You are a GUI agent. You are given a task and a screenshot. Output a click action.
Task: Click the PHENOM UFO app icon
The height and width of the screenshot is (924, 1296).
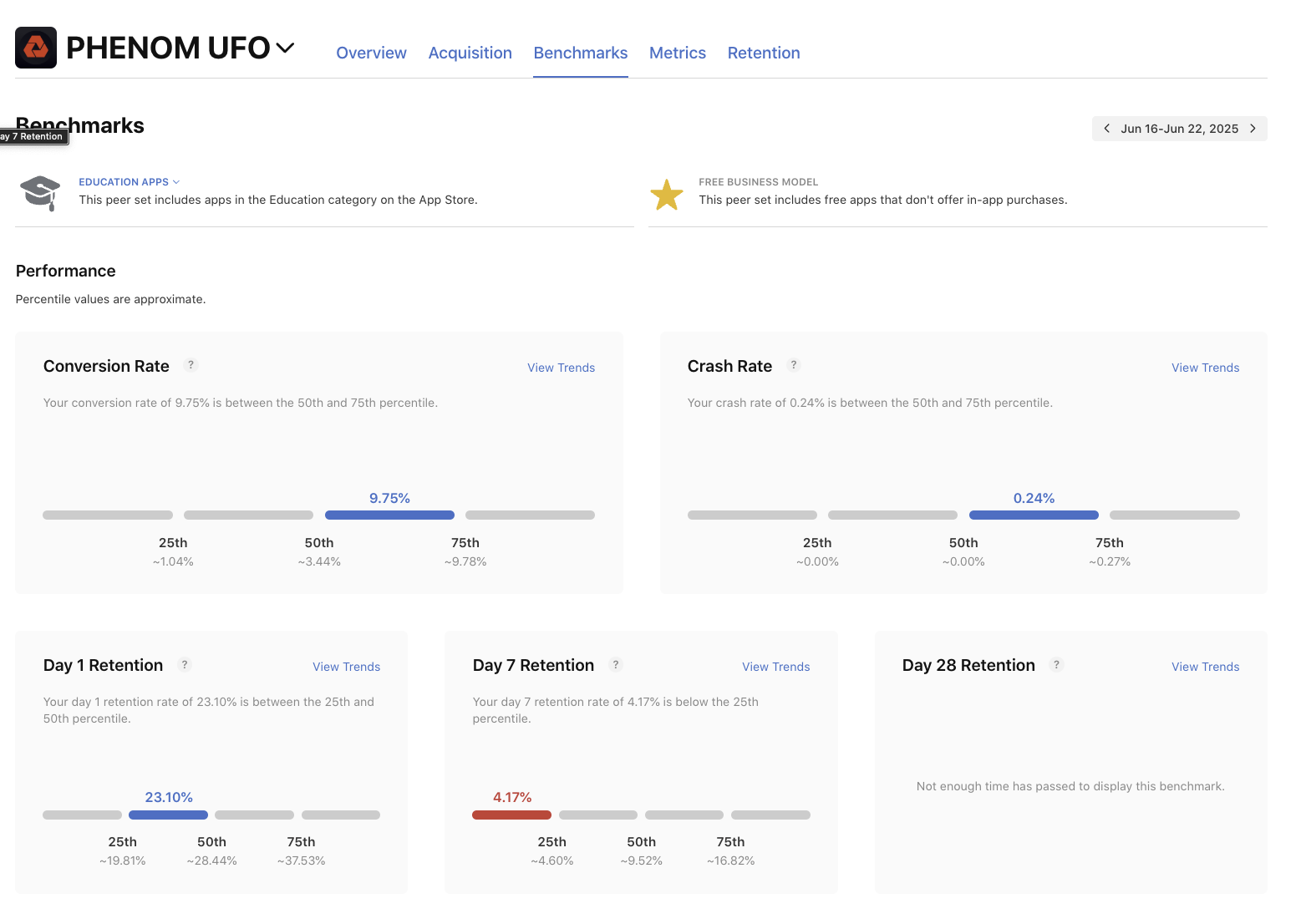click(x=36, y=48)
